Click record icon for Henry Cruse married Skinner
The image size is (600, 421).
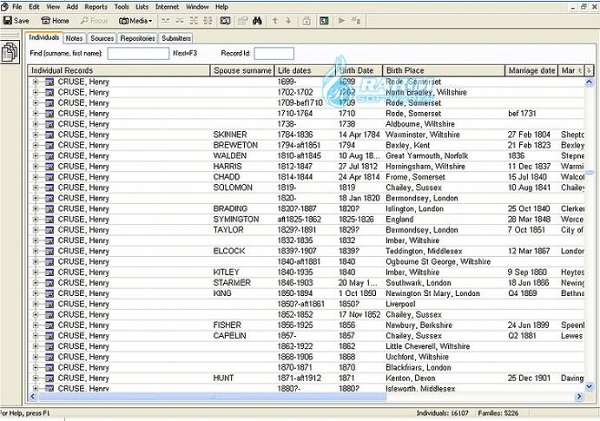(48, 133)
